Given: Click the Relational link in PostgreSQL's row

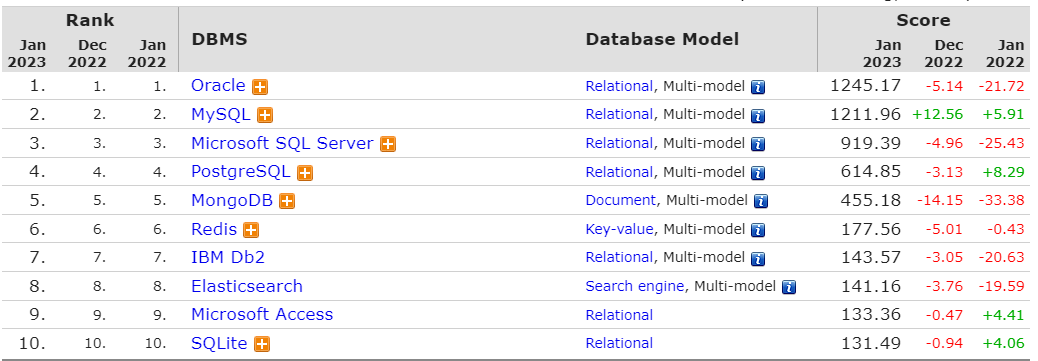Looking at the screenshot, I should point(619,172).
